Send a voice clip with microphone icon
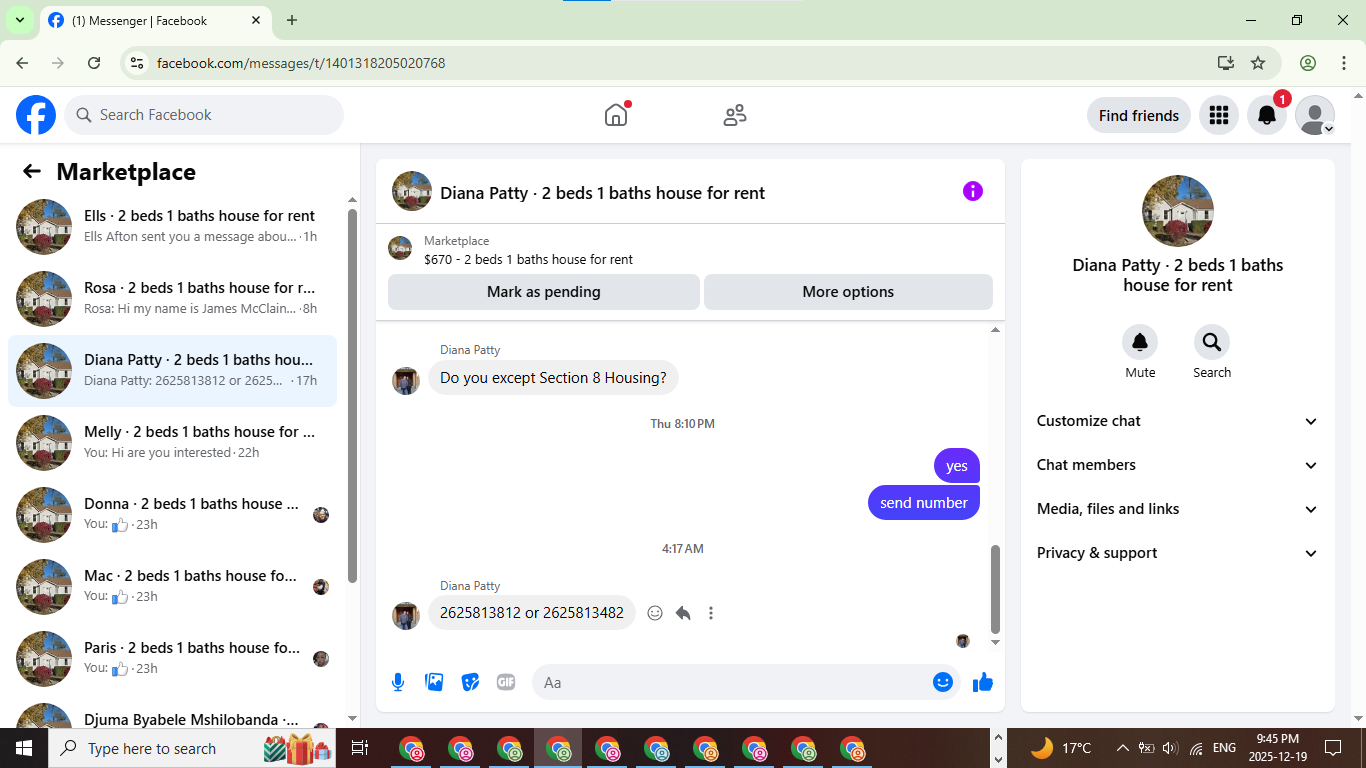 click(398, 682)
